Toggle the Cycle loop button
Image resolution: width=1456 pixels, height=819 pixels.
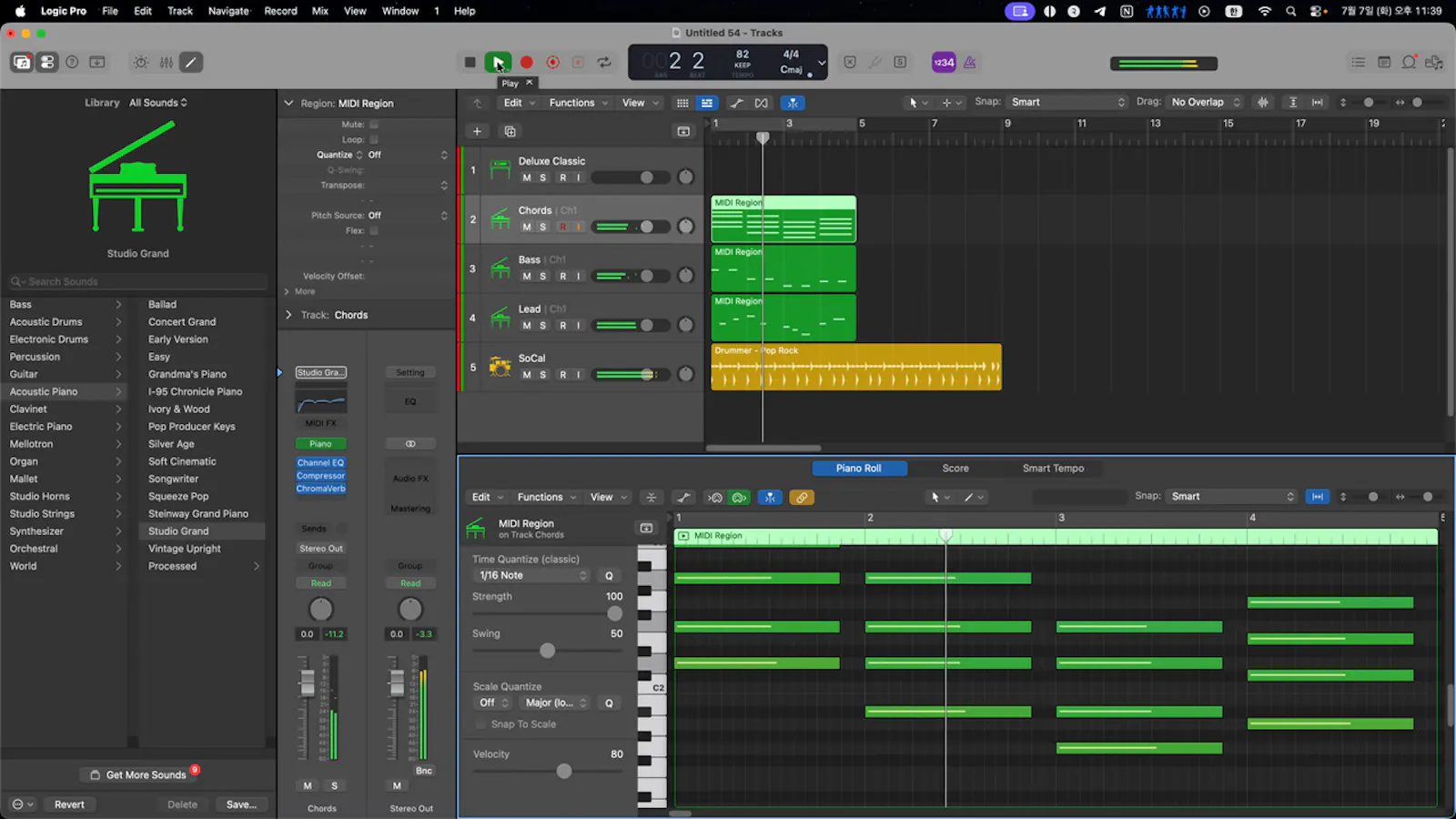(604, 62)
